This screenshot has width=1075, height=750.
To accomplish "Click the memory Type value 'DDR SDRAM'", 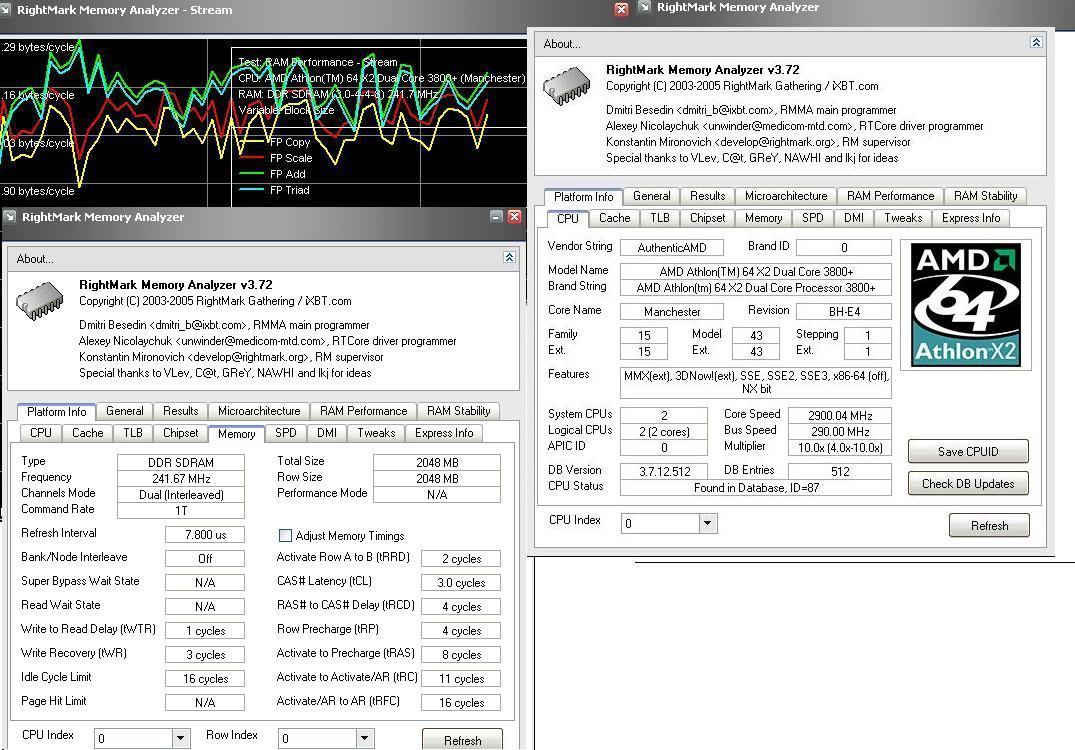I will coord(181,462).
